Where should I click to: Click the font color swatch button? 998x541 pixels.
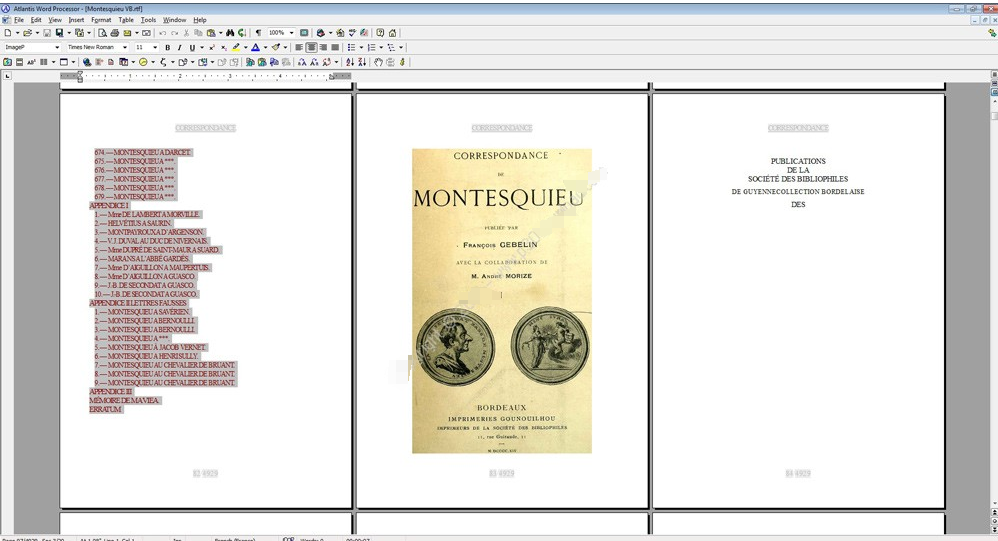coord(255,47)
